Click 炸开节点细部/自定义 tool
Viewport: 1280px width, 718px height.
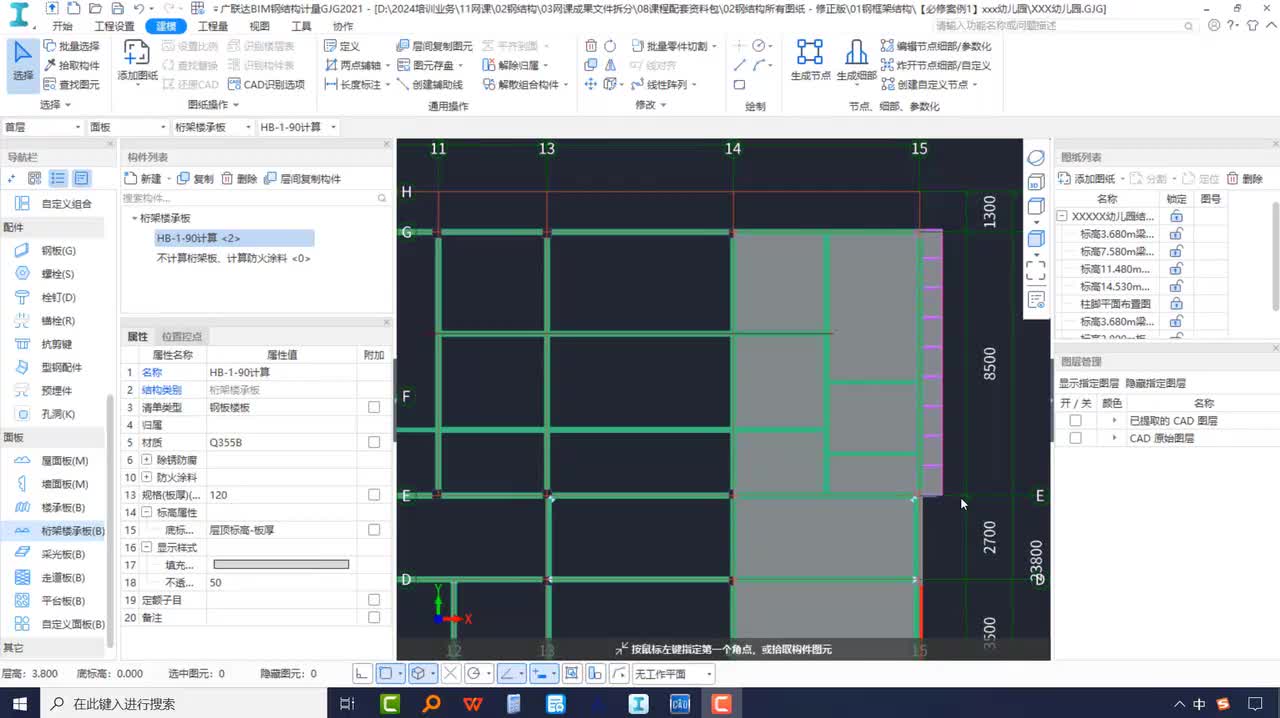pyautogui.click(x=936, y=65)
